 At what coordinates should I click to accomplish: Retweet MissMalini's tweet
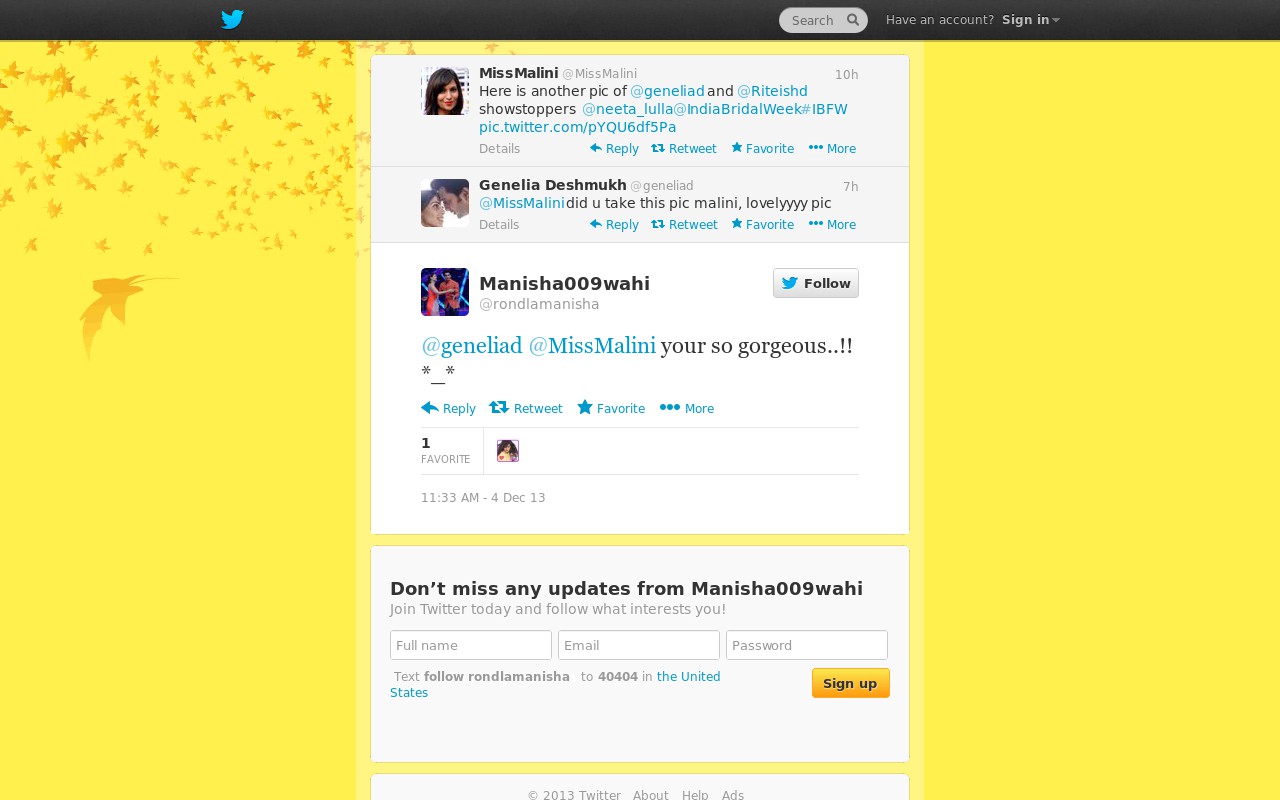coord(684,149)
